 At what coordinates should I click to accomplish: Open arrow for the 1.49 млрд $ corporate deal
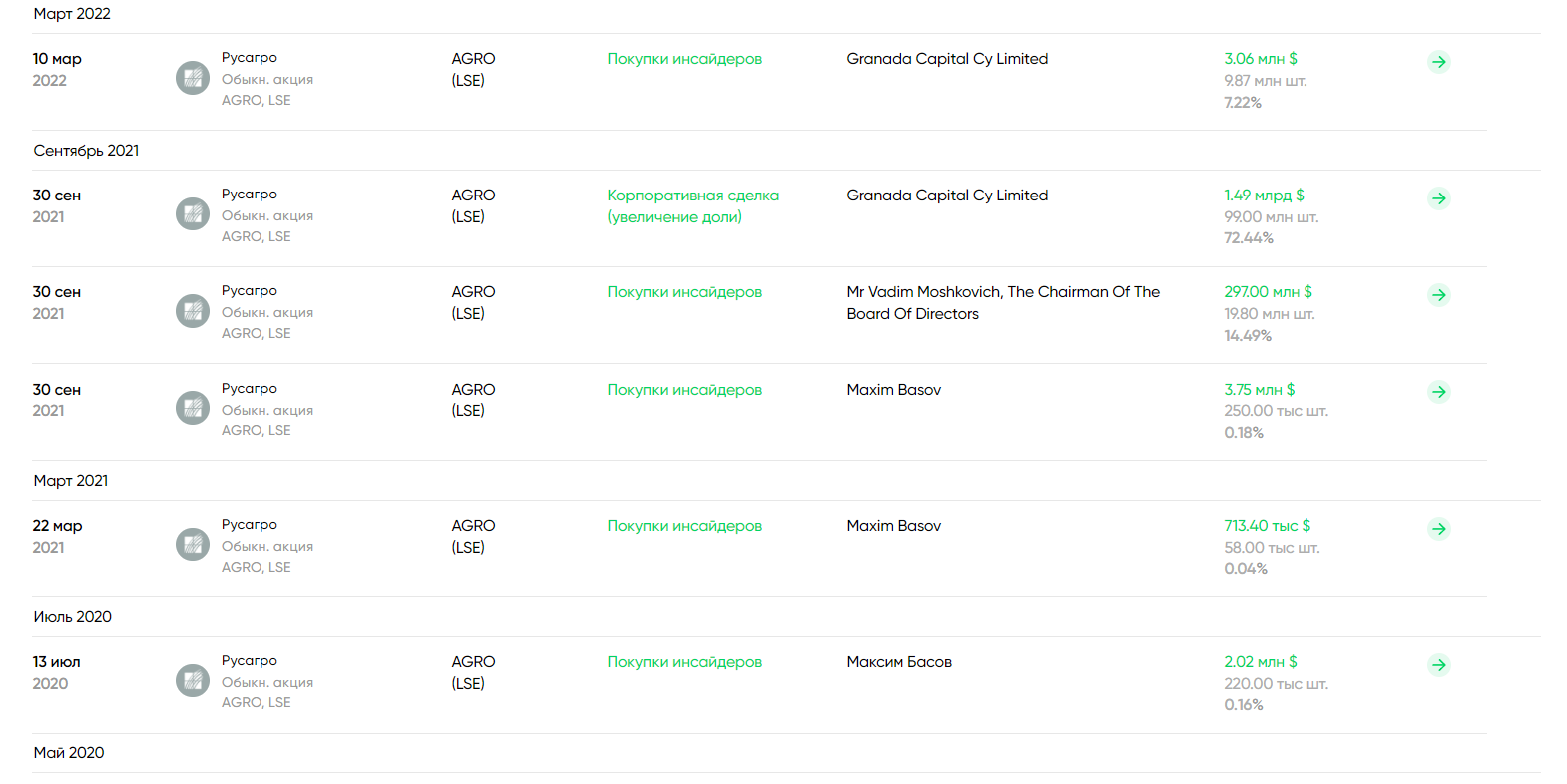[1438, 198]
